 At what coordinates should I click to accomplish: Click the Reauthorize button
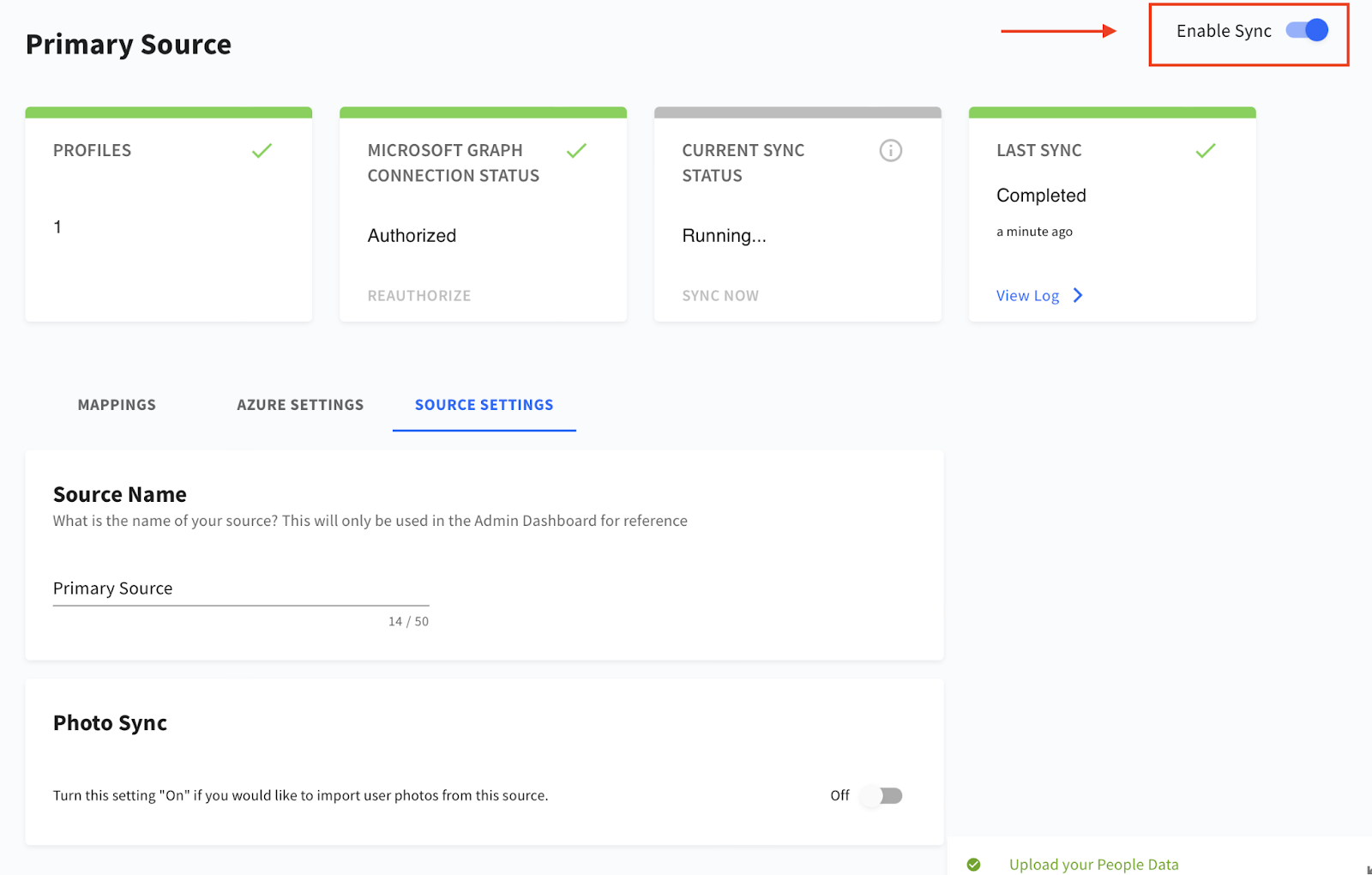pyautogui.click(x=419, y=296)
